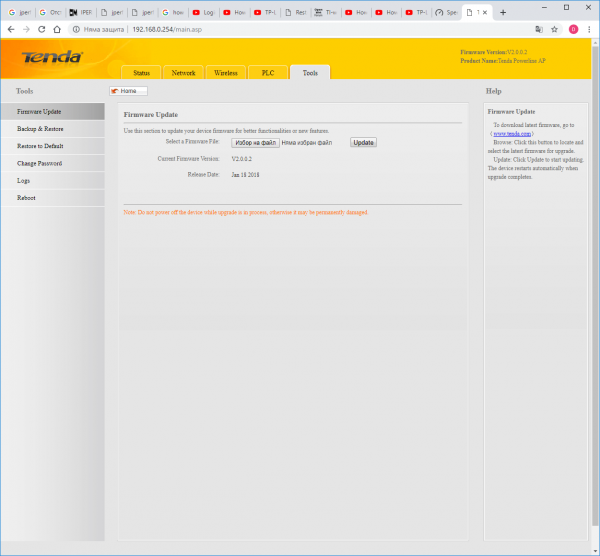Open the www.tenda.com link

(512, 134)
